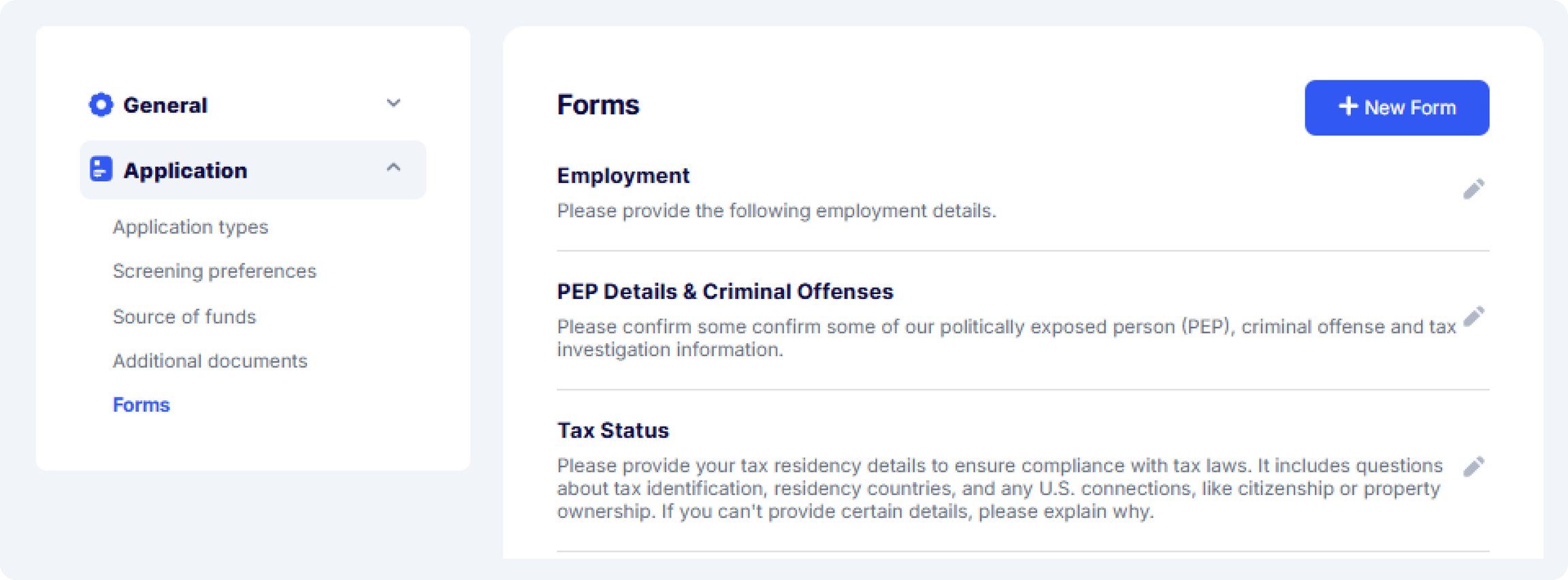Go to Screening preferences
1568x580 pixels.
click(x=214, y=271)
